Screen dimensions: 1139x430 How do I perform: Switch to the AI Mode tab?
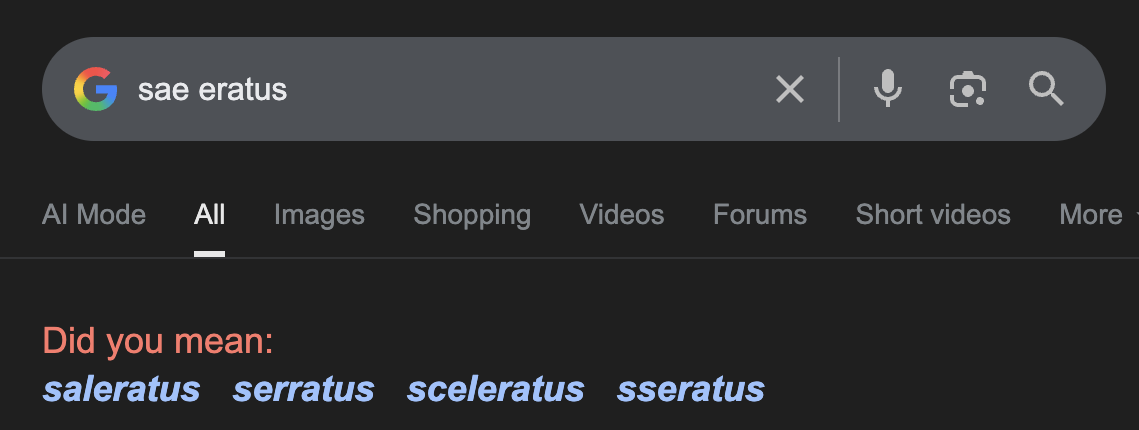(x=94, y=215)
